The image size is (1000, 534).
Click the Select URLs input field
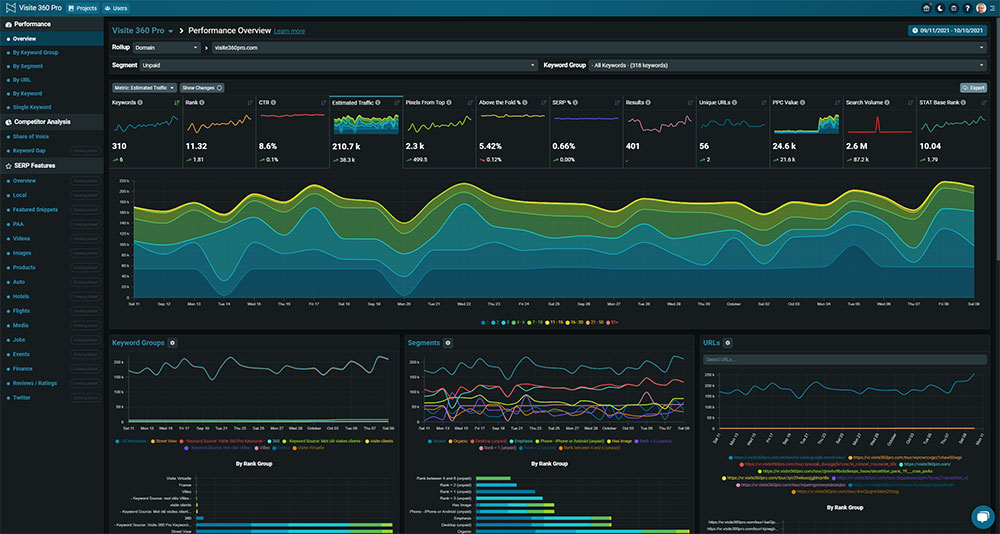[845, 360]
